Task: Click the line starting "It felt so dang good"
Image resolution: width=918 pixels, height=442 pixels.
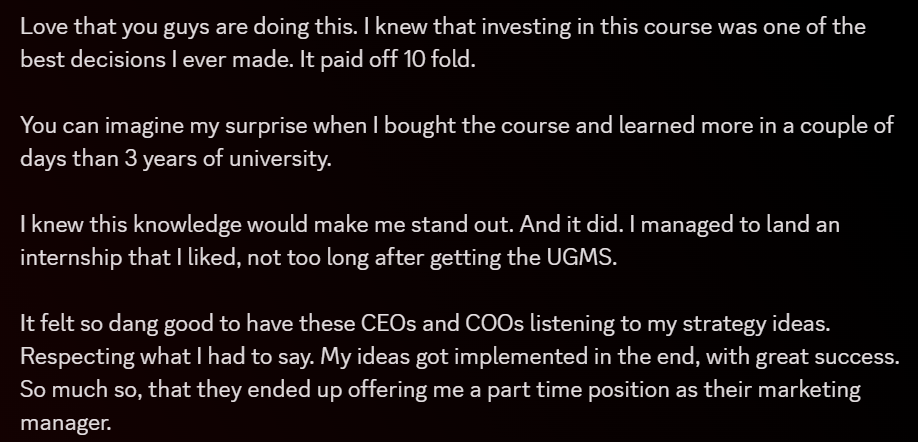Action: click(425, 324)
